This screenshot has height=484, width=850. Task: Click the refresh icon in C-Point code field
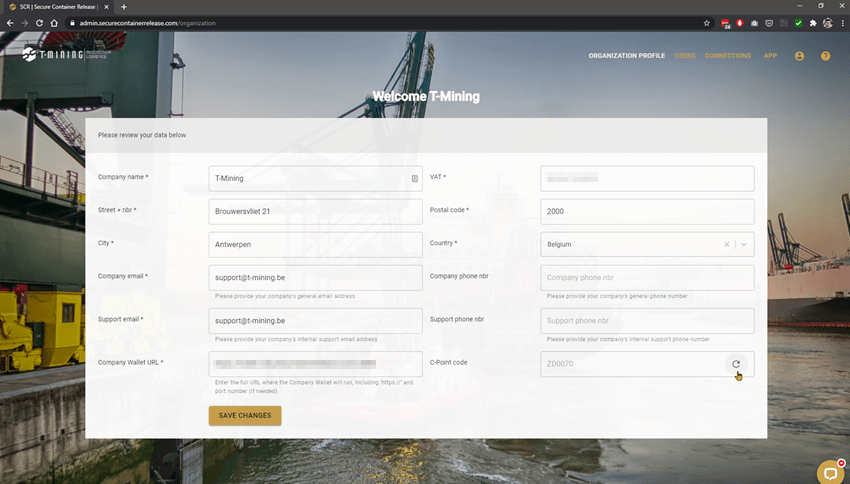tap(736, 365)
